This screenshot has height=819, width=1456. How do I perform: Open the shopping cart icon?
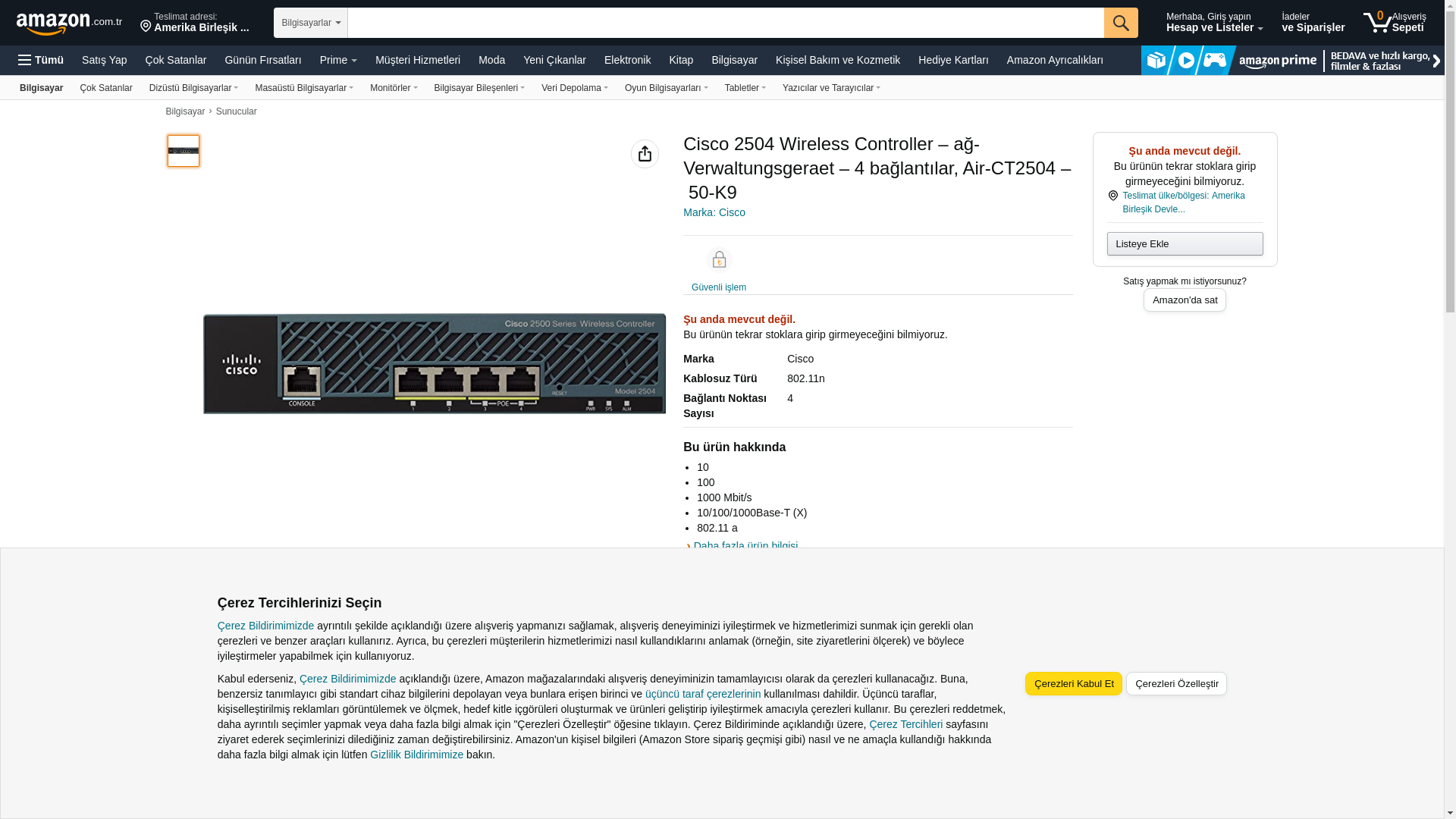1377,23
